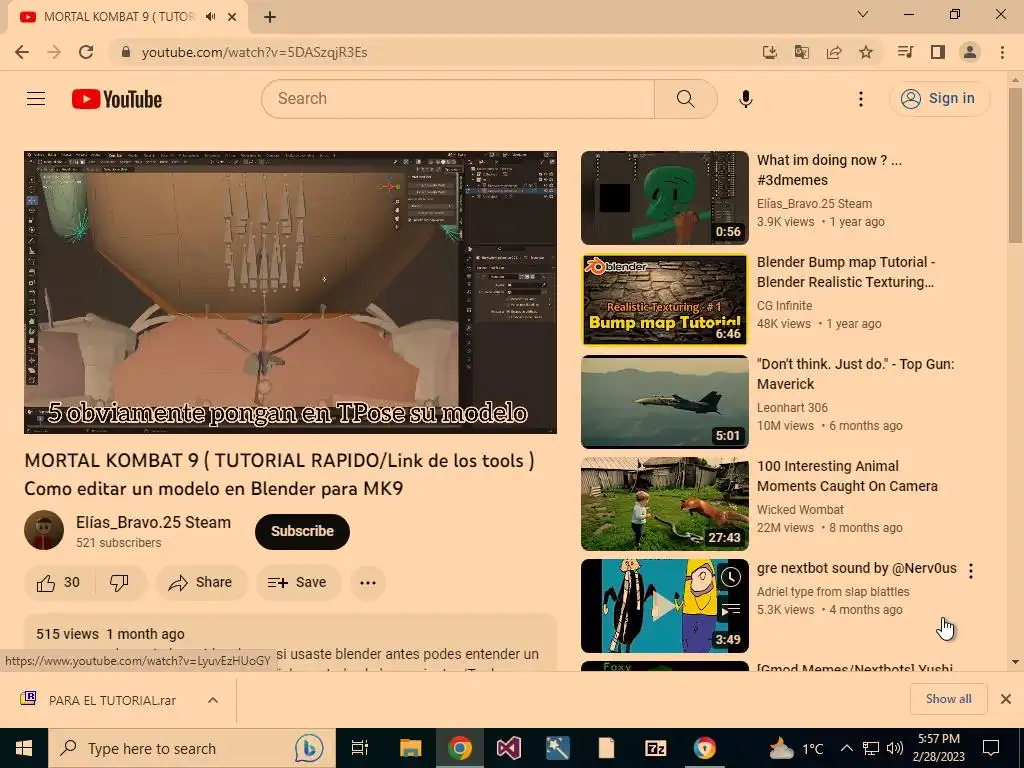Image resolution: width=1024 pixels, height=768 pixels.
Task: Bookmark this page with star icon
Action: (x=866, y=52)
